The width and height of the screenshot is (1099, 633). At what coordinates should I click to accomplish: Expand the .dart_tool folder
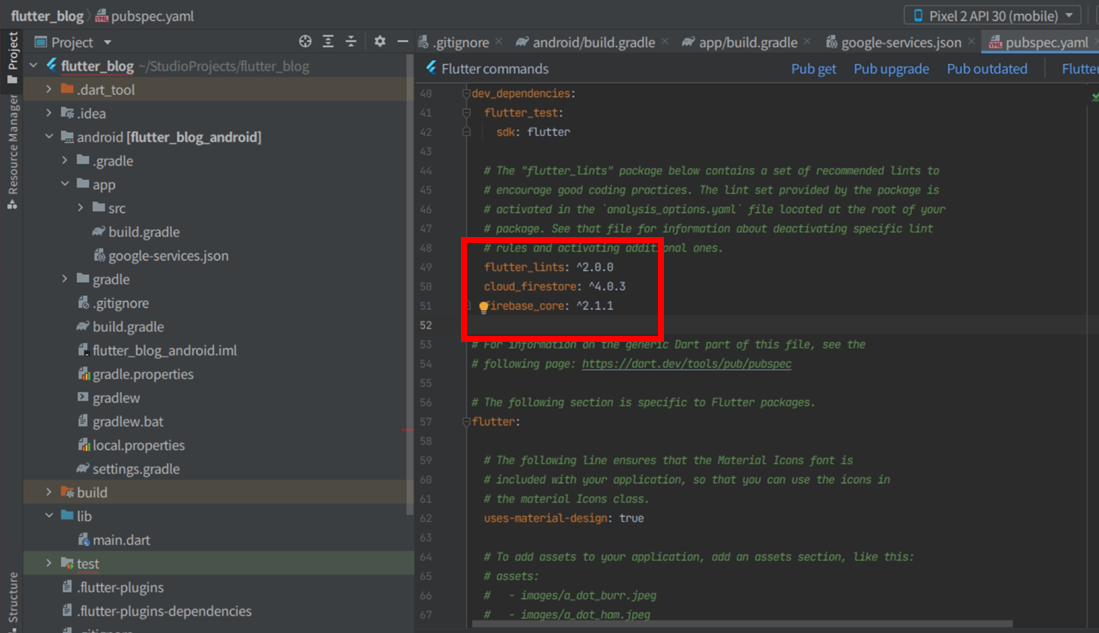49,90
